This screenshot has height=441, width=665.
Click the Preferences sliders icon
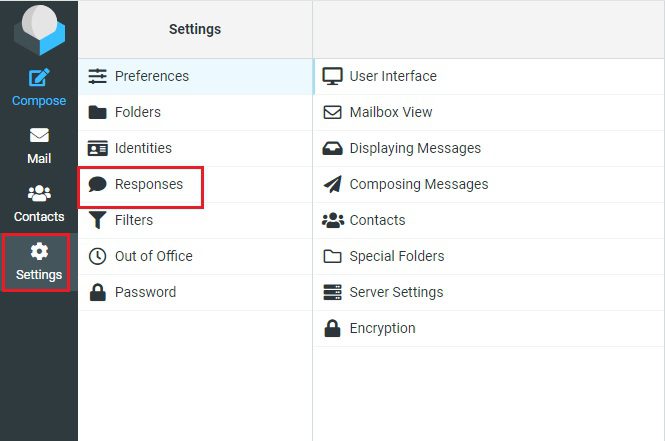(x=98, y=76)
